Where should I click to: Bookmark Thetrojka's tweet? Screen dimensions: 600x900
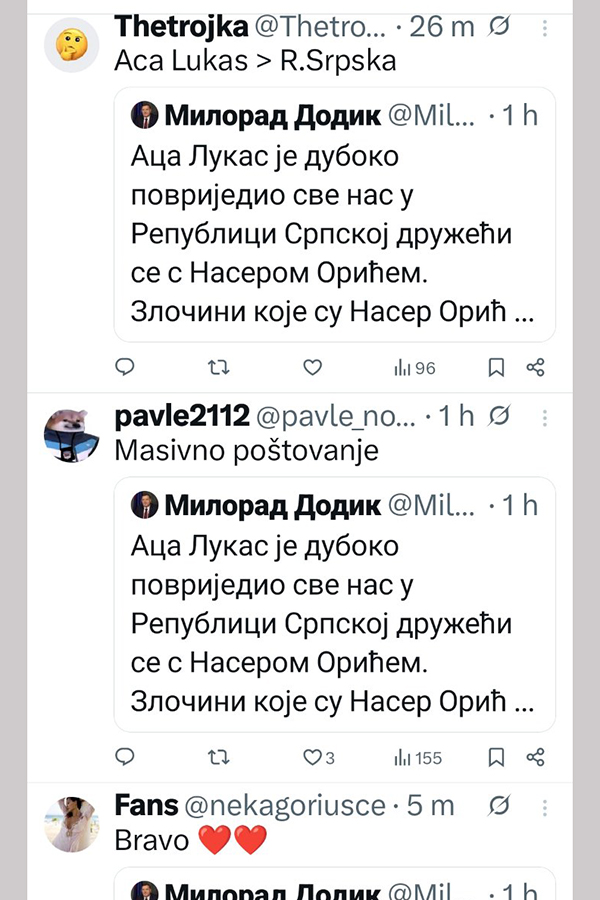click(x=495, y=368)
